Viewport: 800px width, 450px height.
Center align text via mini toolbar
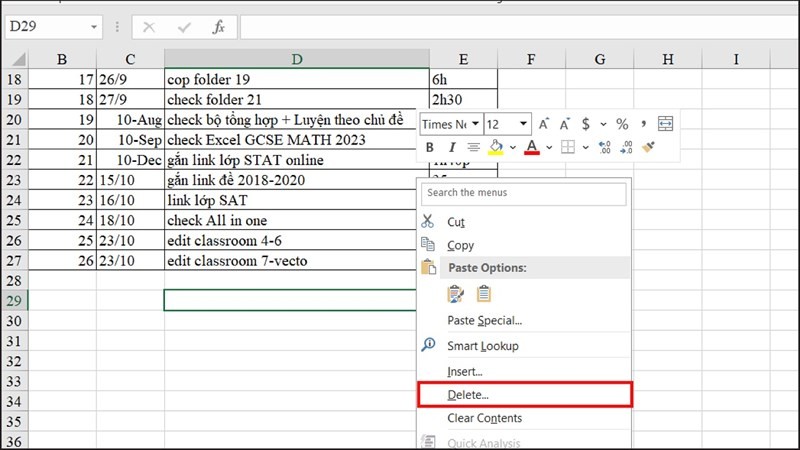click(x=473, y=147)
